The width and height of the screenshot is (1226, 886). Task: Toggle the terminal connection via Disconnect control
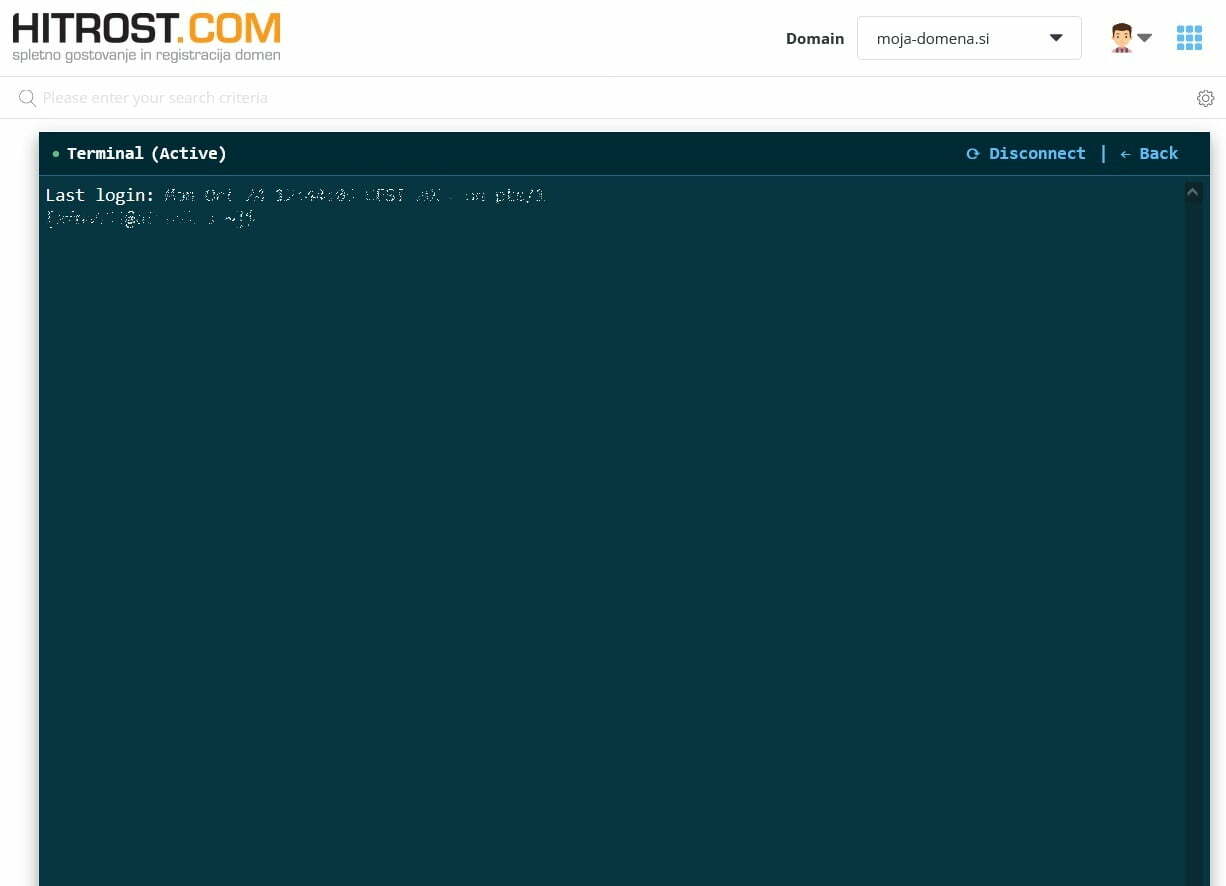click(x=1037, y=153)
